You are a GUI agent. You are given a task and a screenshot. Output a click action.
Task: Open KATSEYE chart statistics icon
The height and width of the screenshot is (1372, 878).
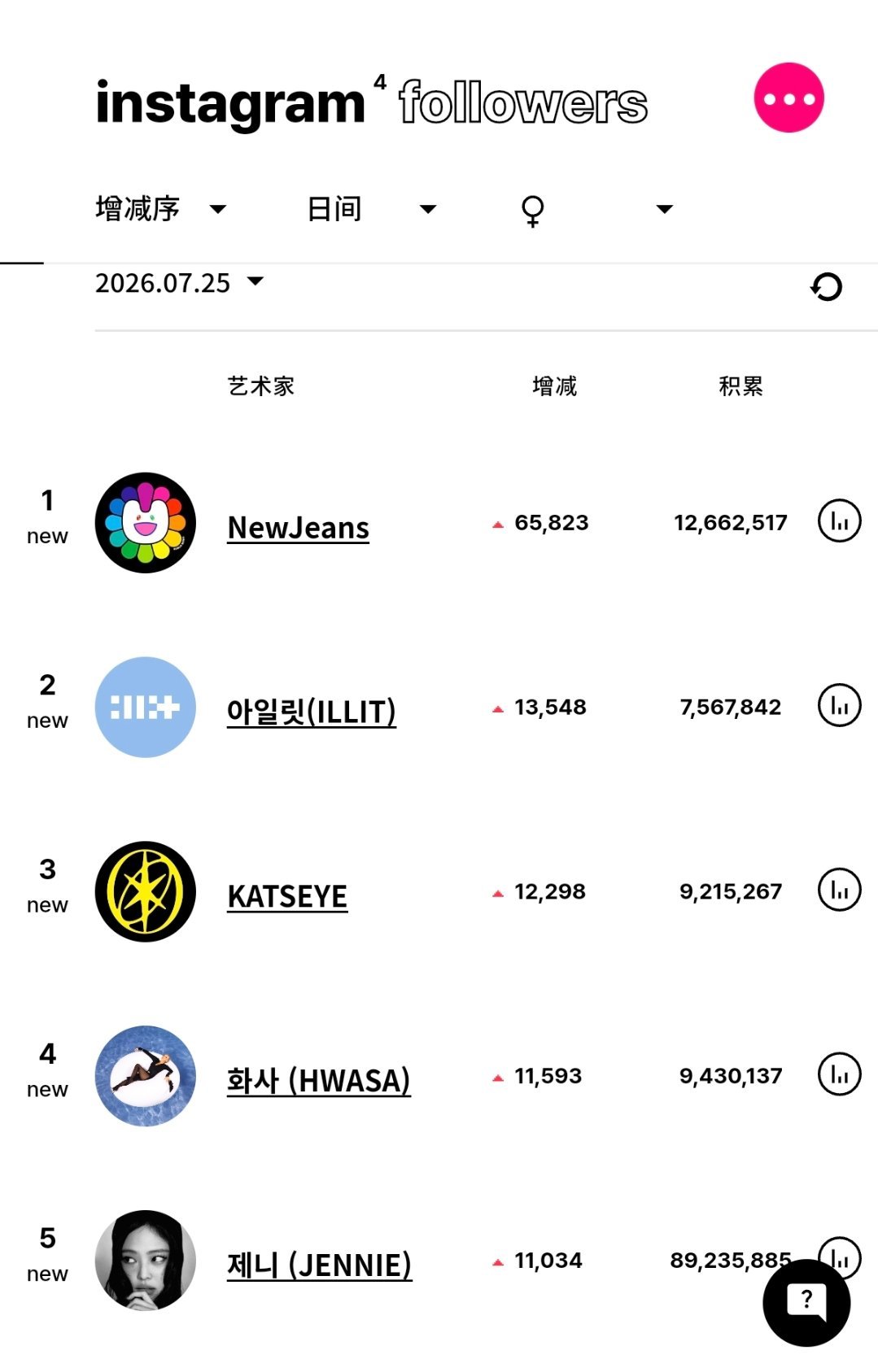(x=839, y=890)
